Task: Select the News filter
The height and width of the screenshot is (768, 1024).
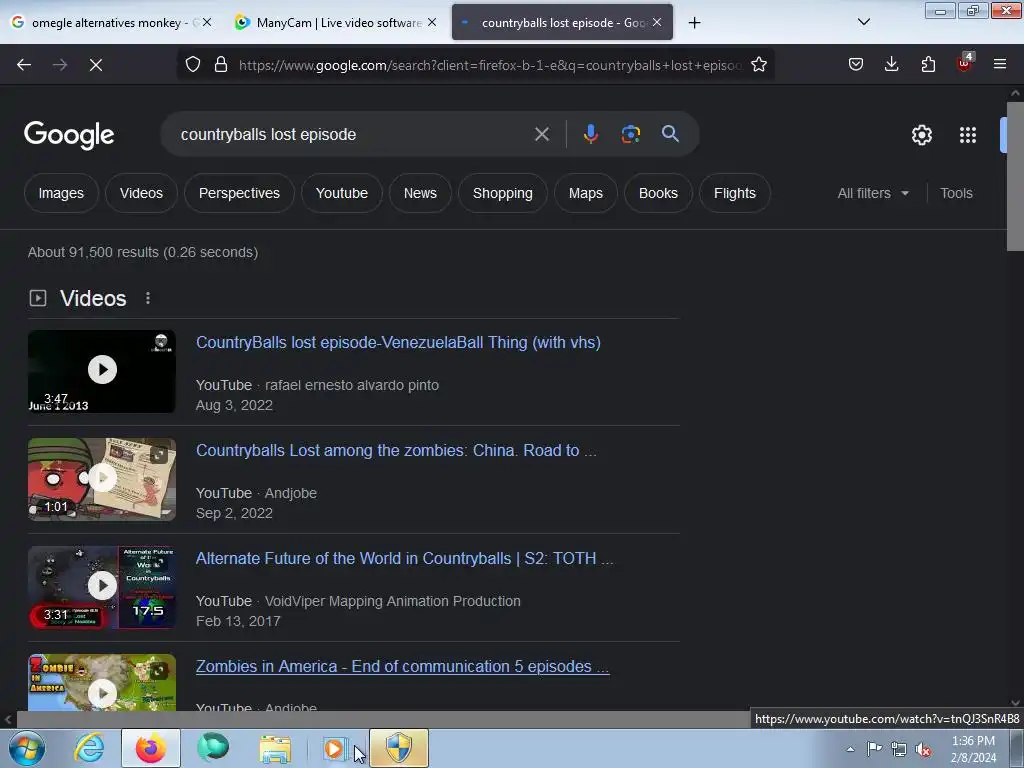Action: pyautogui.click(x=420, y=193)
